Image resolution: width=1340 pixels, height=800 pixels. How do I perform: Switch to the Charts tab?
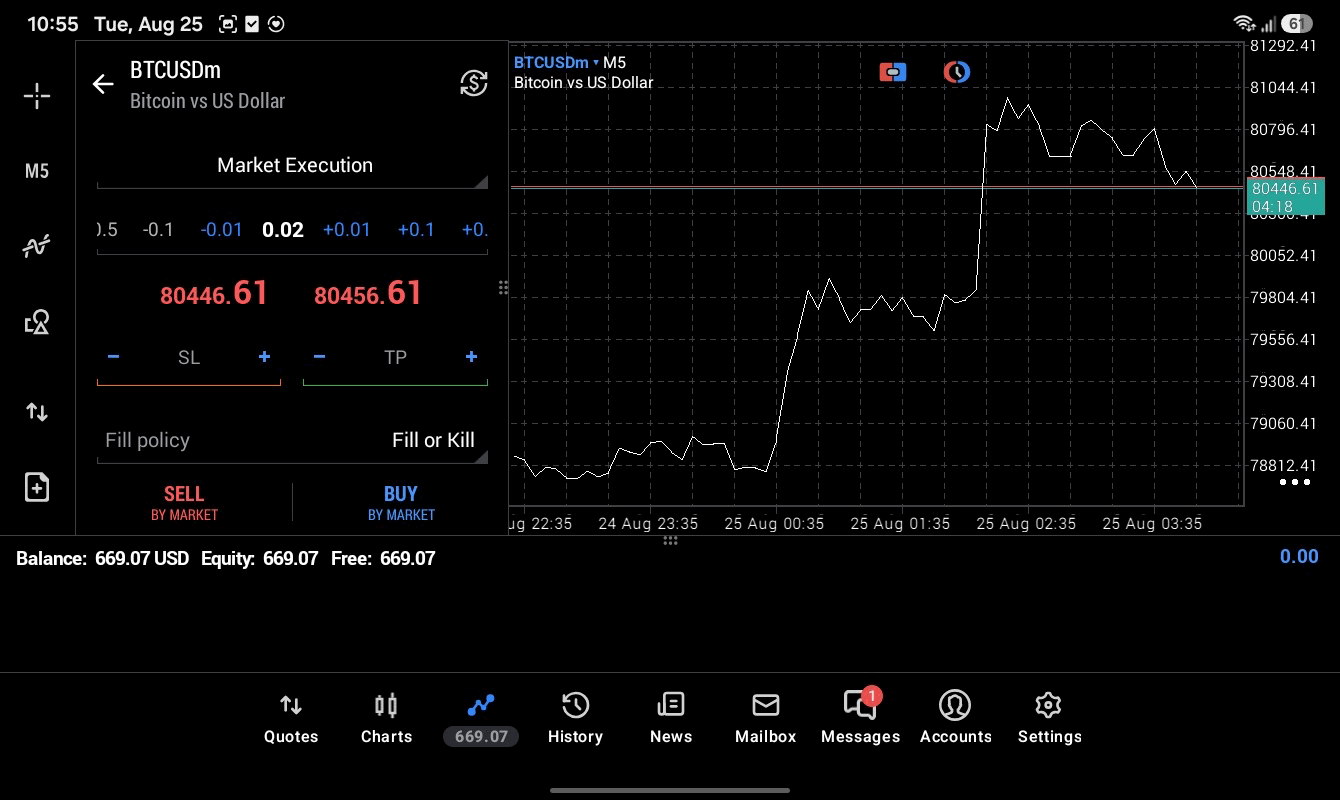click(386, 719)
